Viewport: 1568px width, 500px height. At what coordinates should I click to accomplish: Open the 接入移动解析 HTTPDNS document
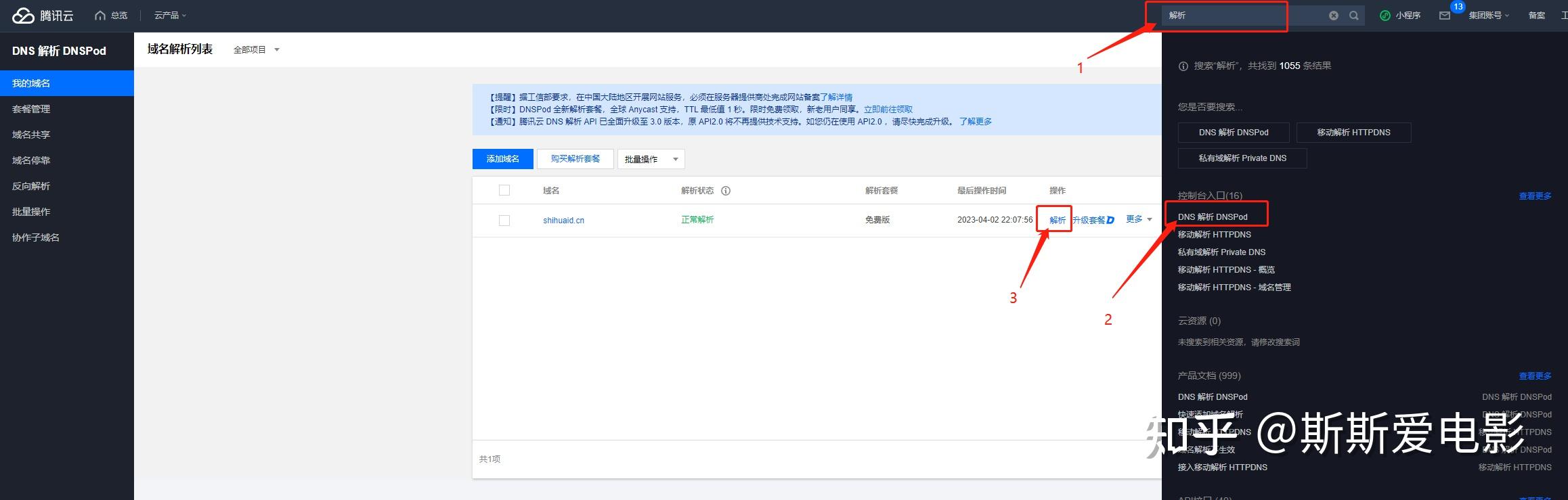pos(1223,468)
